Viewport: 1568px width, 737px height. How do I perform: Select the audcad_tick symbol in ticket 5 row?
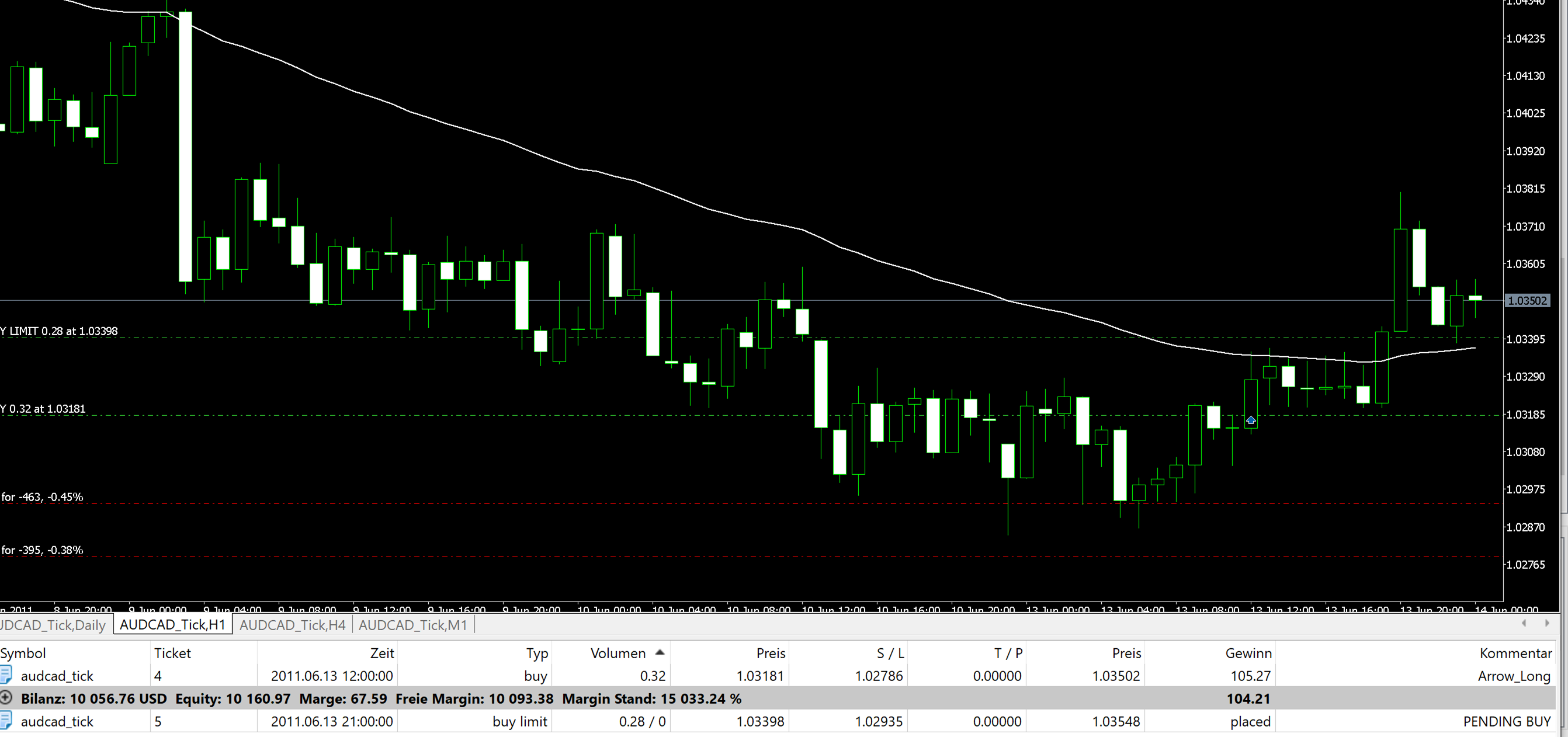[57, 721]
